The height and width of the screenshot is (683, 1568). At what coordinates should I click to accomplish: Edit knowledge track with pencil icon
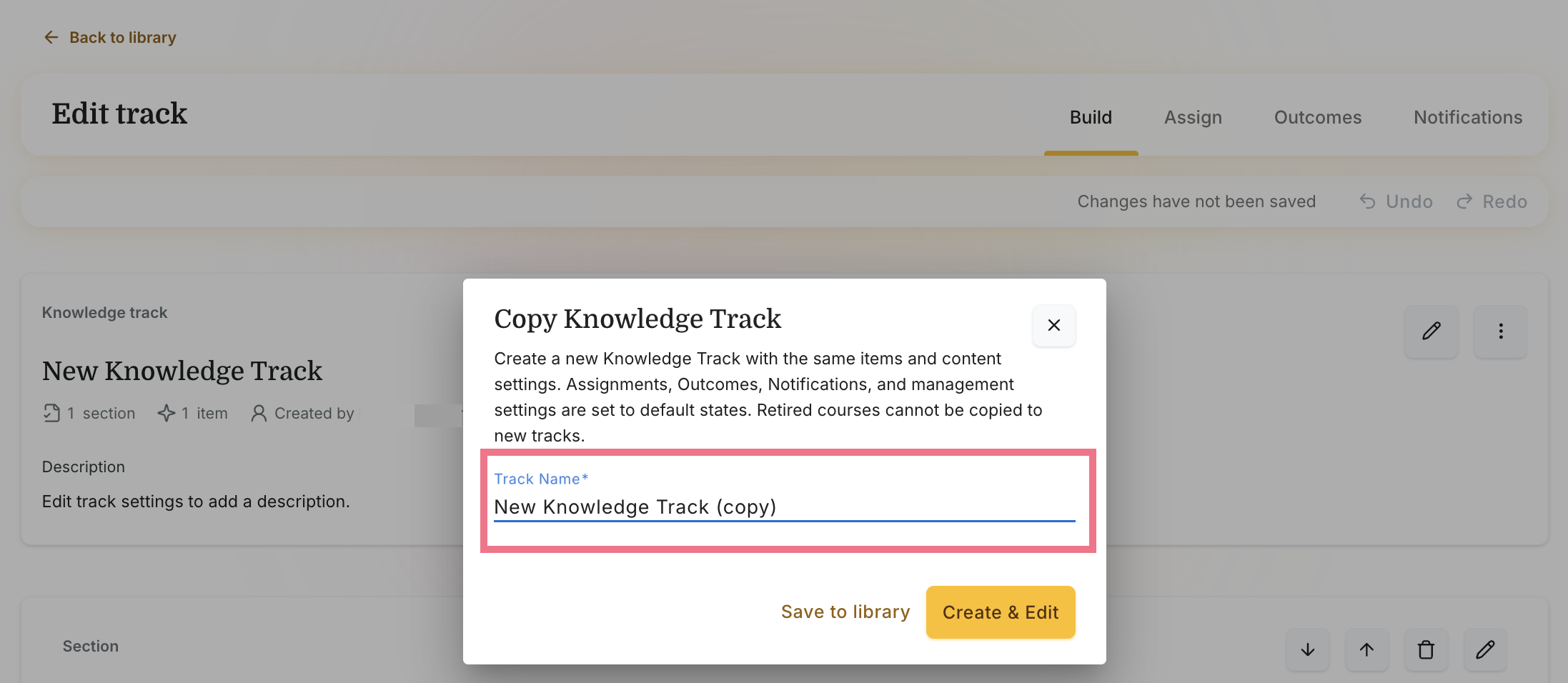coord(1431,331)
